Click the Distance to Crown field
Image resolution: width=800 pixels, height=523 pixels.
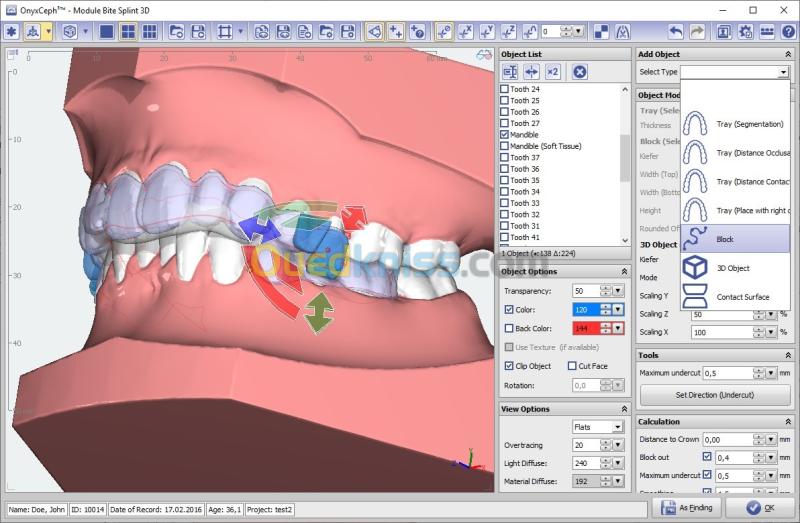(x=728, y=439)
